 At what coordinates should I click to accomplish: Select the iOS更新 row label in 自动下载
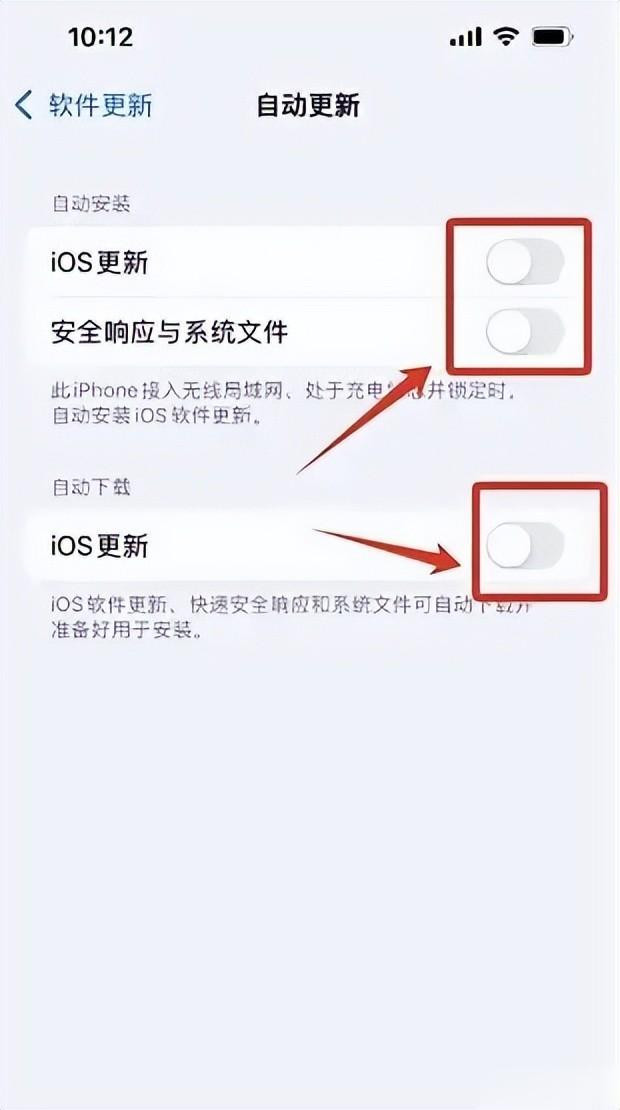pos(100,546)
